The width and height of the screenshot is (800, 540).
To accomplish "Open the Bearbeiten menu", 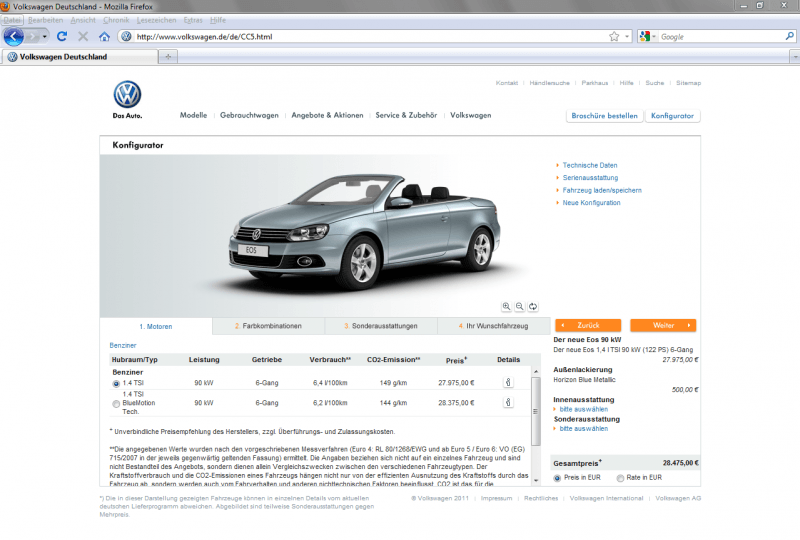I will [x=45, y=20].
